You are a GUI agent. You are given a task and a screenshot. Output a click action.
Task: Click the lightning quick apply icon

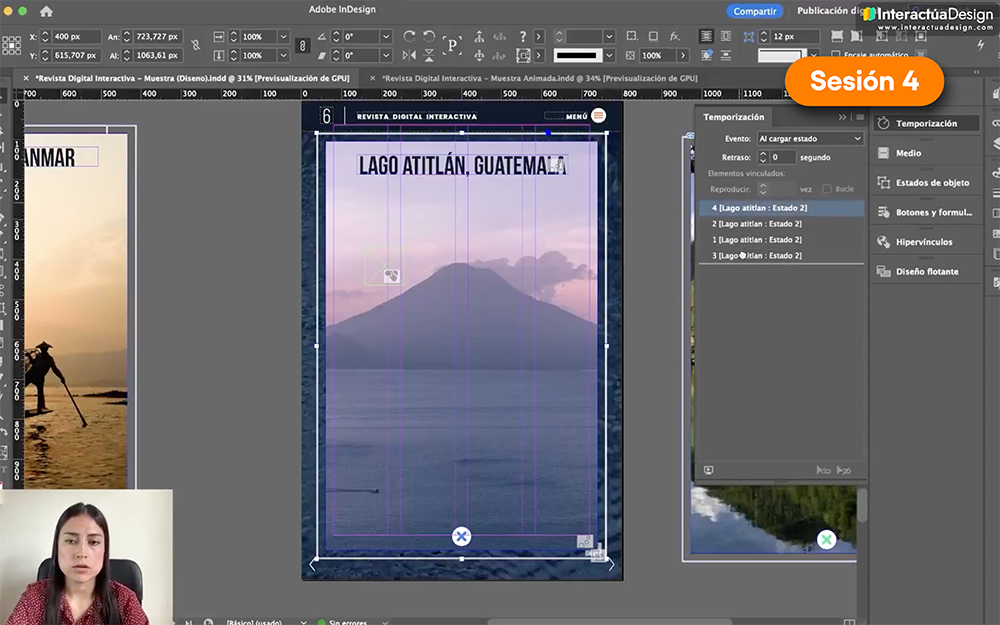click(x=981, y=45)
